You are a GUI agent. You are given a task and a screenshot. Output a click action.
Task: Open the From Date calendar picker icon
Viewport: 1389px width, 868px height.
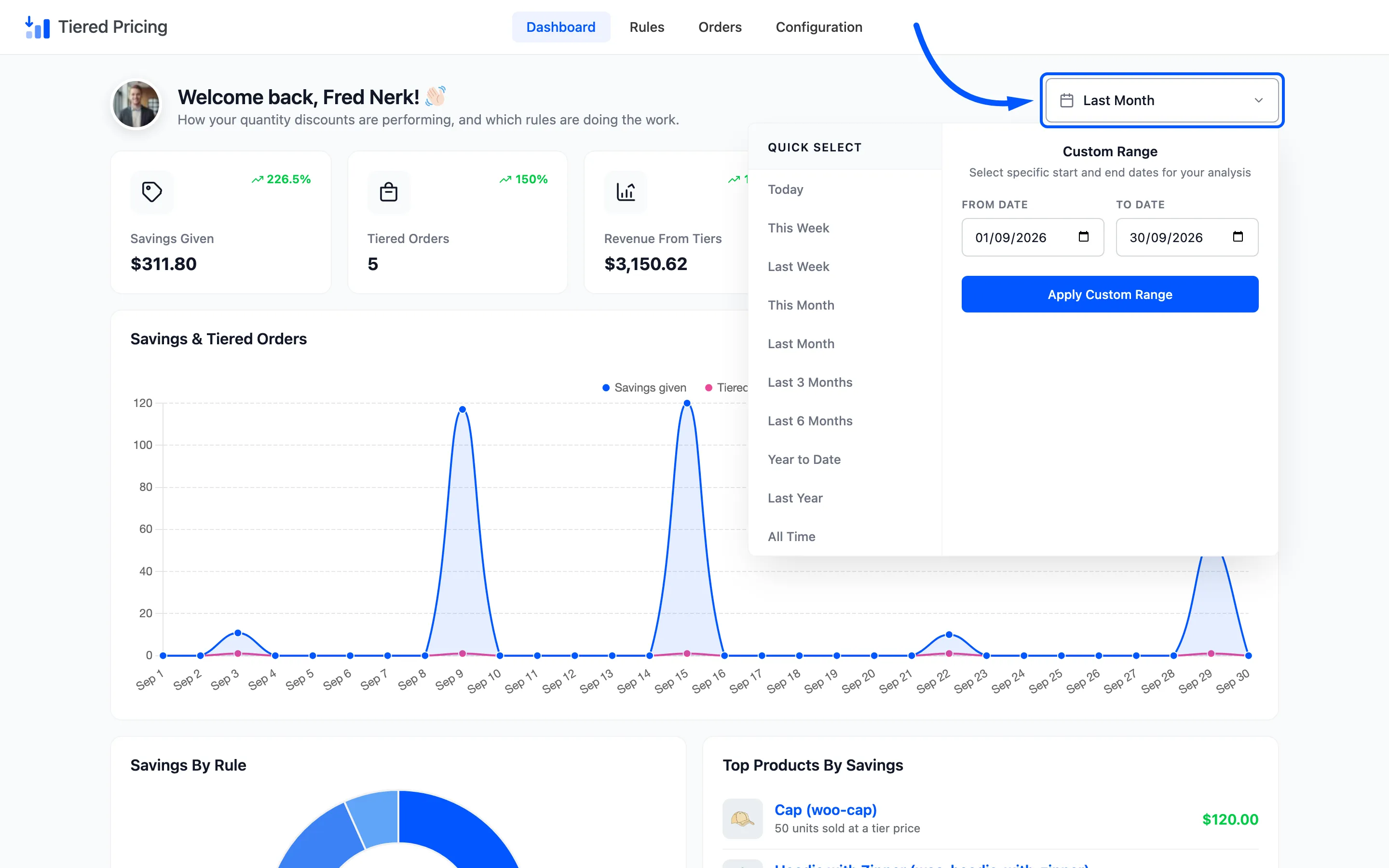tap(1084, 236)
